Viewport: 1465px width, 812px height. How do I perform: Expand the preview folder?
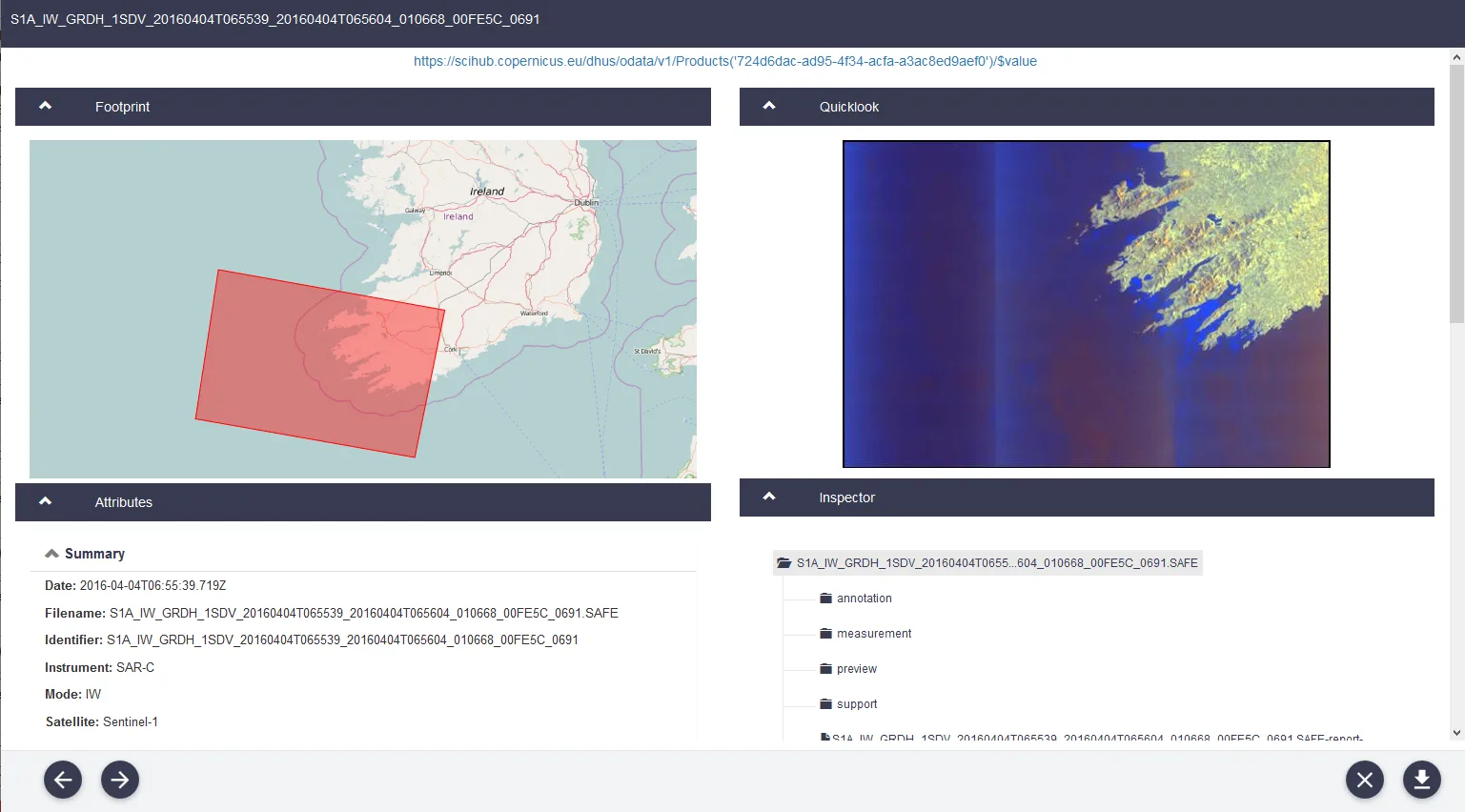tap(848, 669)
